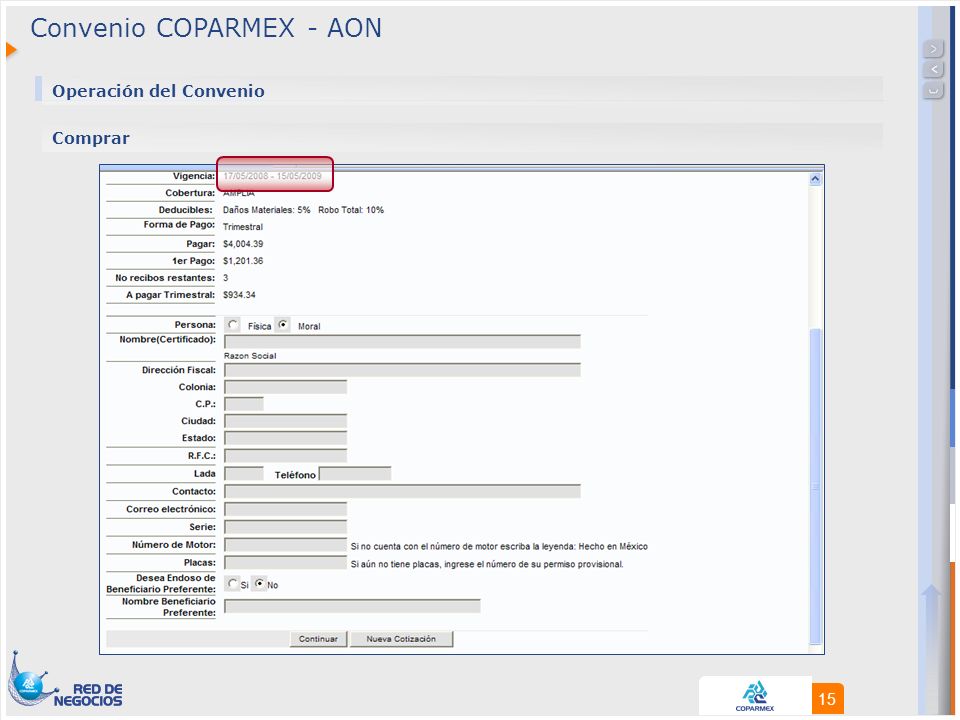The image size is (960, 720).
Task: Click the Nueva Cotización button
Action: (x=401, y=639)
